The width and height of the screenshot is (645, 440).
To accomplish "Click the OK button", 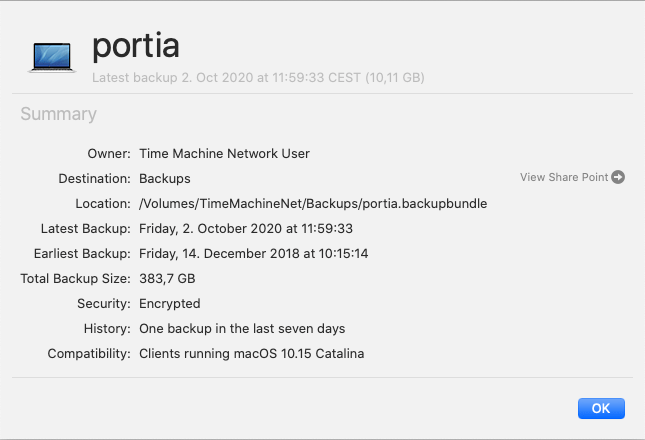I will pyautogui.click(x=601, y=408).
